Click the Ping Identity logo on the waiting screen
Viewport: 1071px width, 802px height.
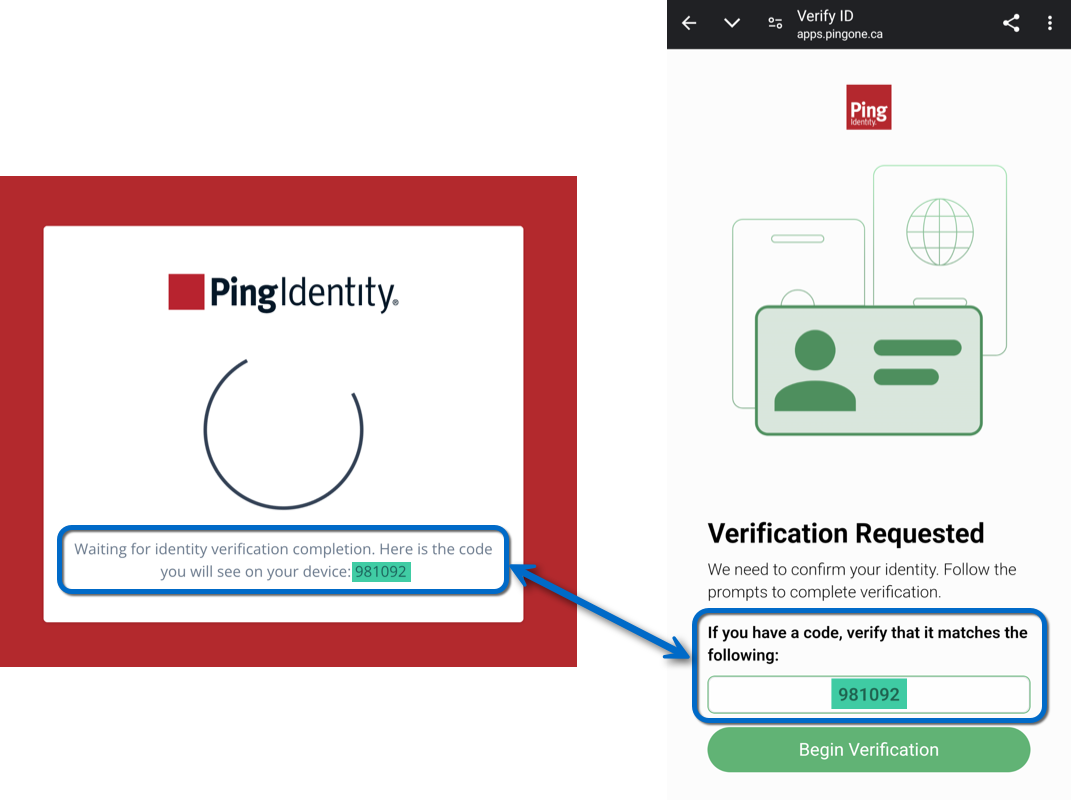[x=282, y=290]
